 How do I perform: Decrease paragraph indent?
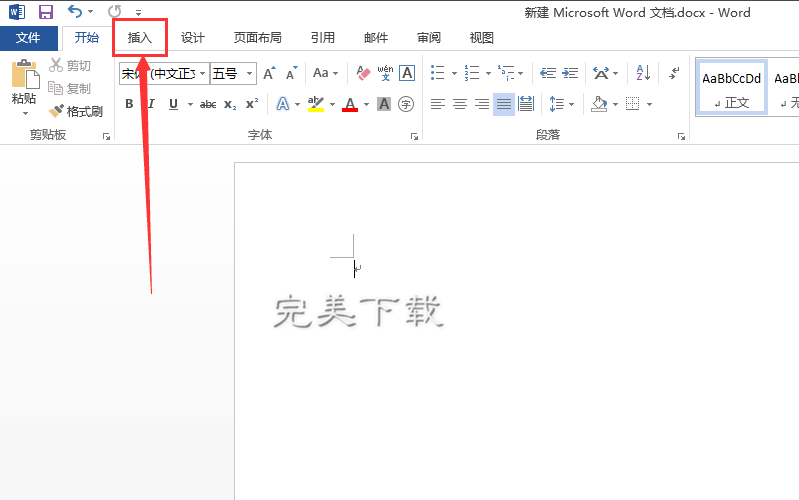click(x=548, y=73)
